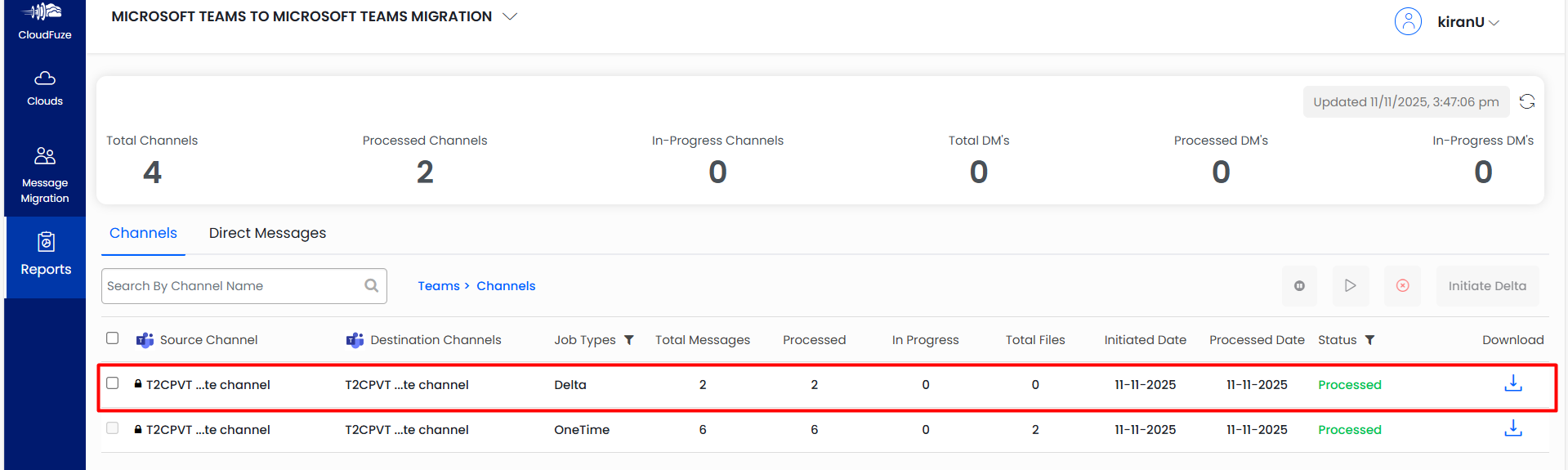Click the In-Progress Channels value
Image resolution: width=1568 pixels, height=470 pixels.
pos(717,172)
